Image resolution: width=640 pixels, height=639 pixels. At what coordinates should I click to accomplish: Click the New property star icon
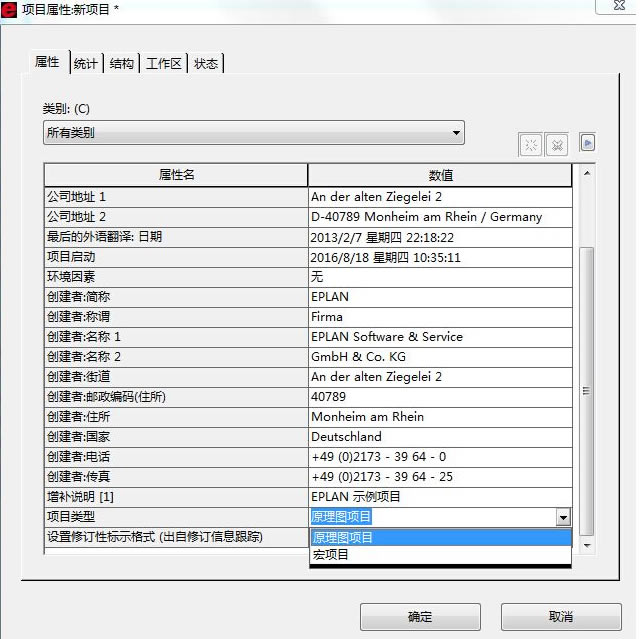click(530, 144)
